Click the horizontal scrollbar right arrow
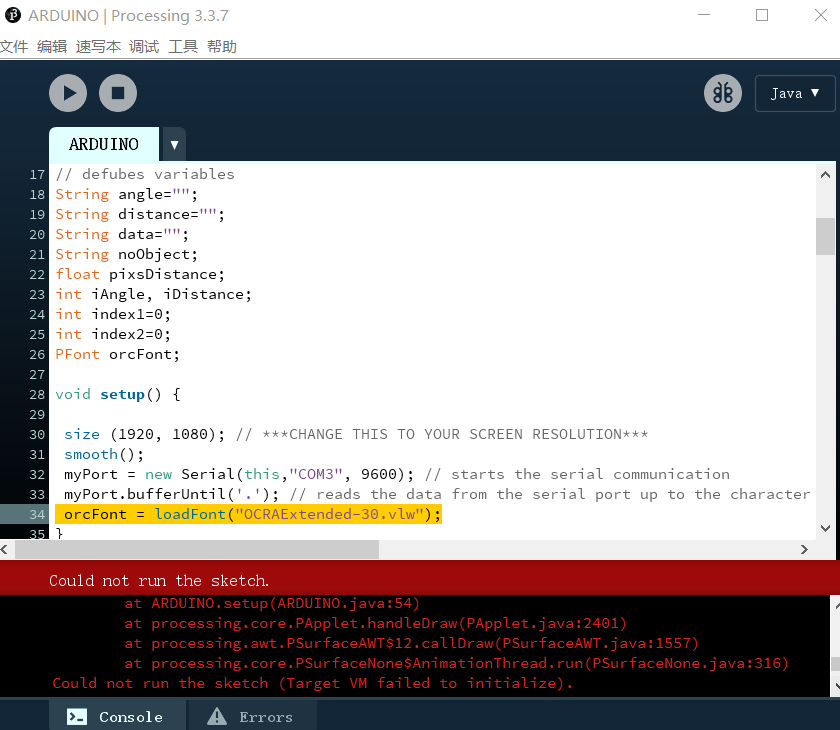 click(x=804, y=550)
